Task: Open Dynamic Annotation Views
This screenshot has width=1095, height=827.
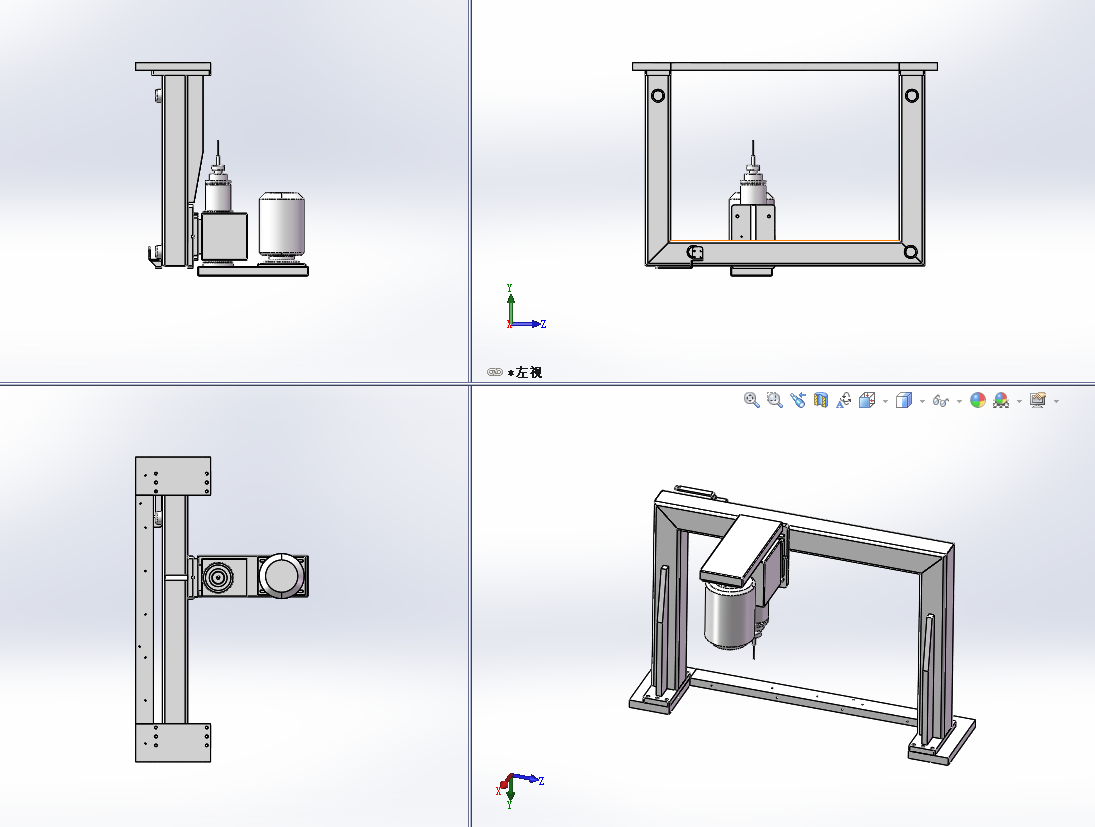Action: coord(844,400)
